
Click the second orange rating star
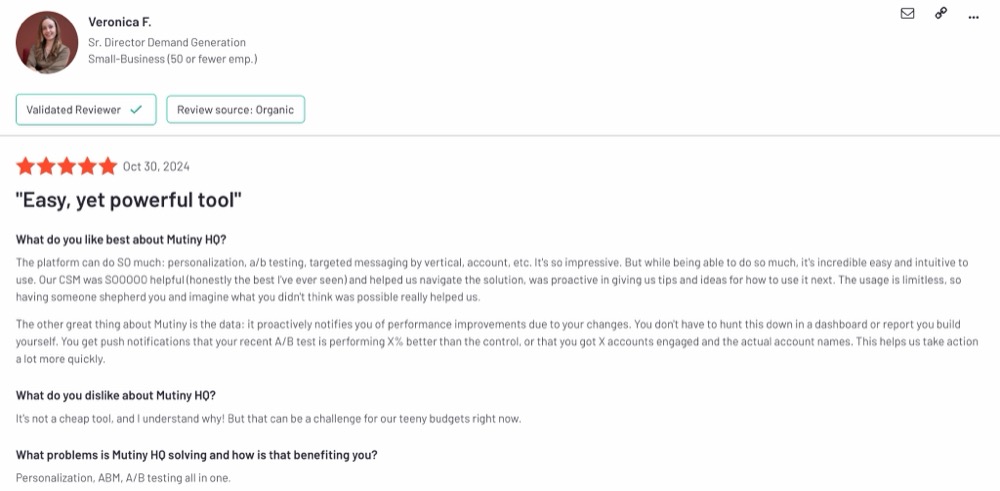tap(46, 166)
